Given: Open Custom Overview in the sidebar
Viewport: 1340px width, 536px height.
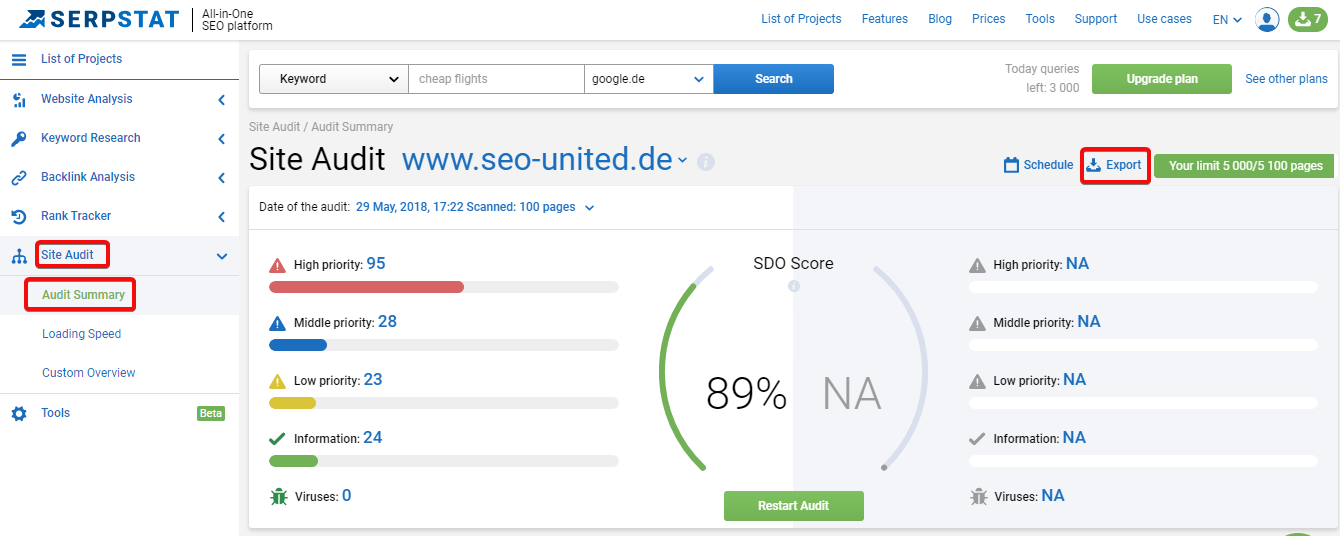Looking at the screenshot, I should click(89, 373).
